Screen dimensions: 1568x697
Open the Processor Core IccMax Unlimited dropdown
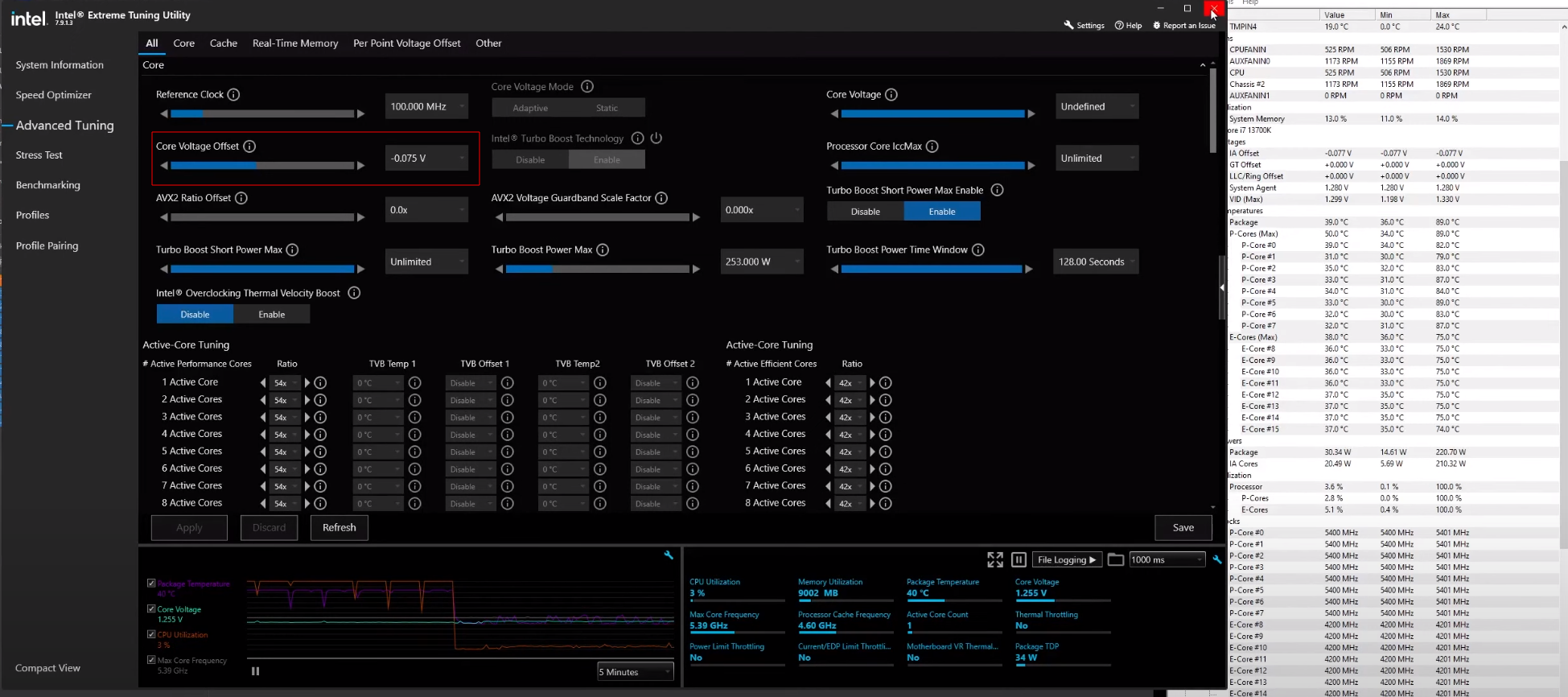1097,158
